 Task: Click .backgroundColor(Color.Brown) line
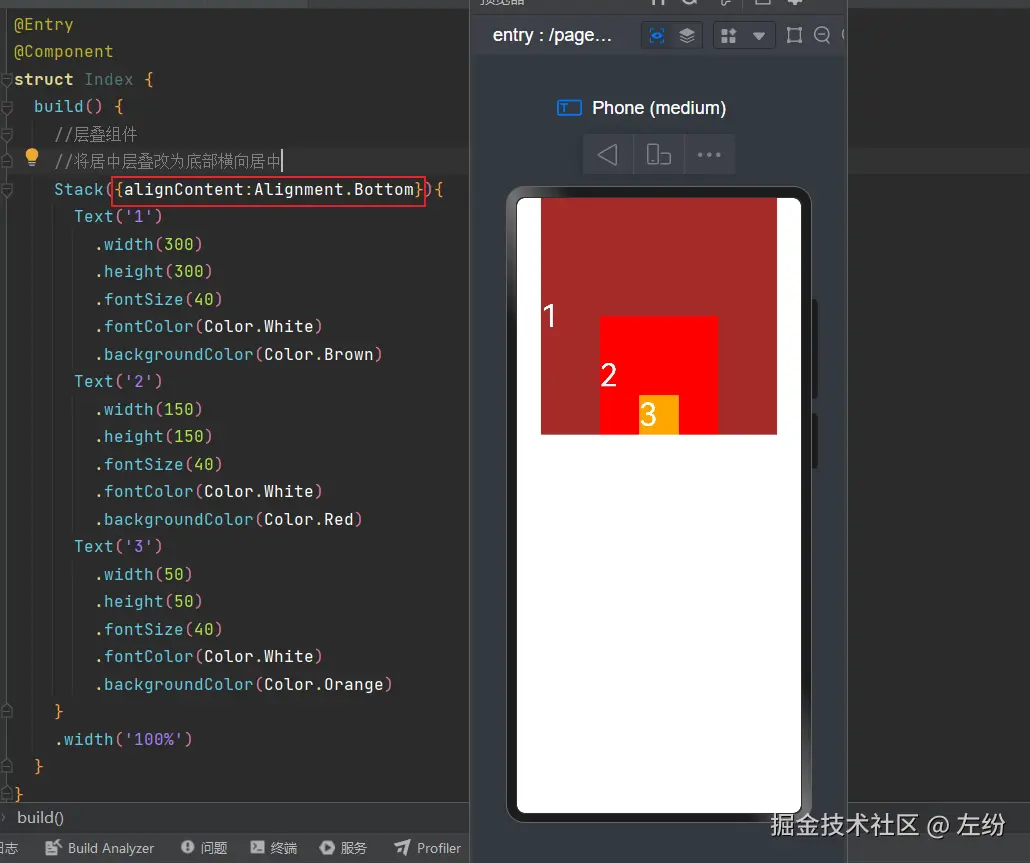238,355
